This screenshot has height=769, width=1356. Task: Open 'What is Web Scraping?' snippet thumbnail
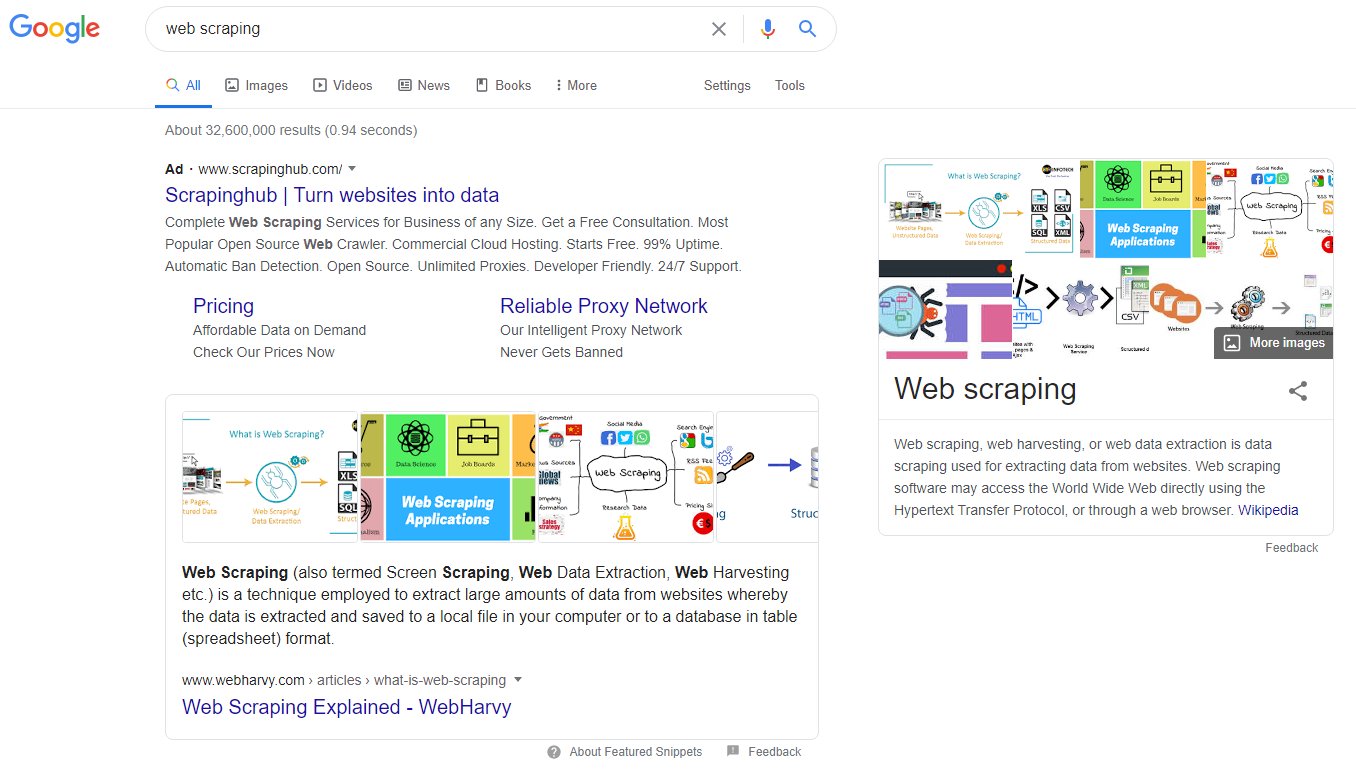[x=270, y=477]
